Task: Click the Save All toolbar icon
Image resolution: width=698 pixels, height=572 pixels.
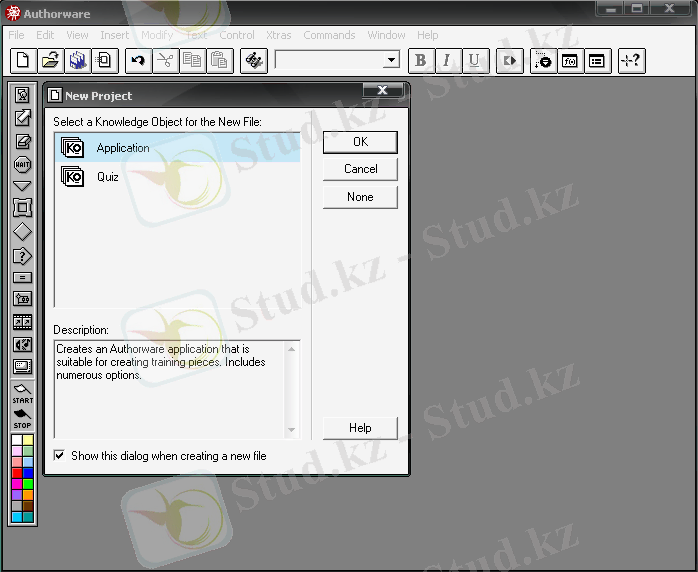Action: pos(77,61)
